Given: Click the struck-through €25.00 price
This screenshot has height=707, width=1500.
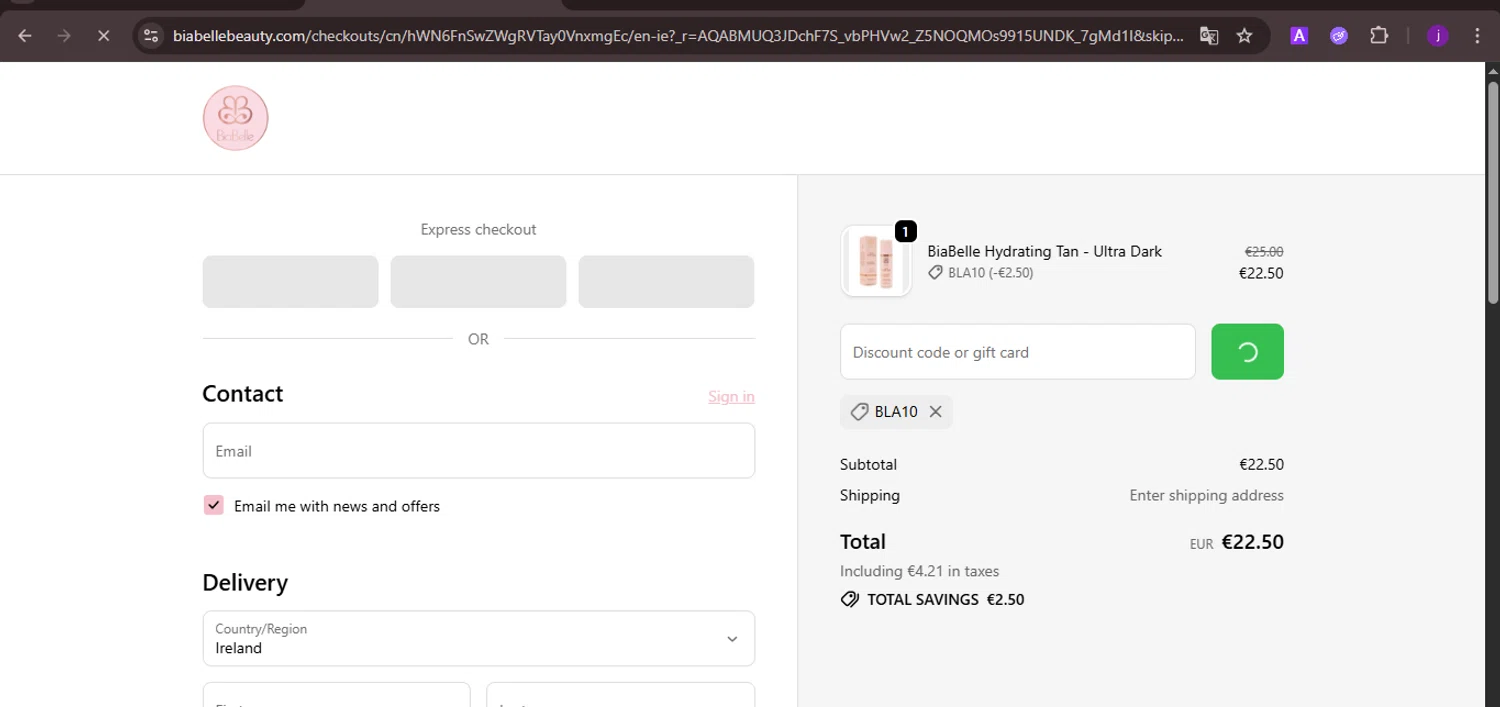Looking at the screenshot, I should [1264, 252].
